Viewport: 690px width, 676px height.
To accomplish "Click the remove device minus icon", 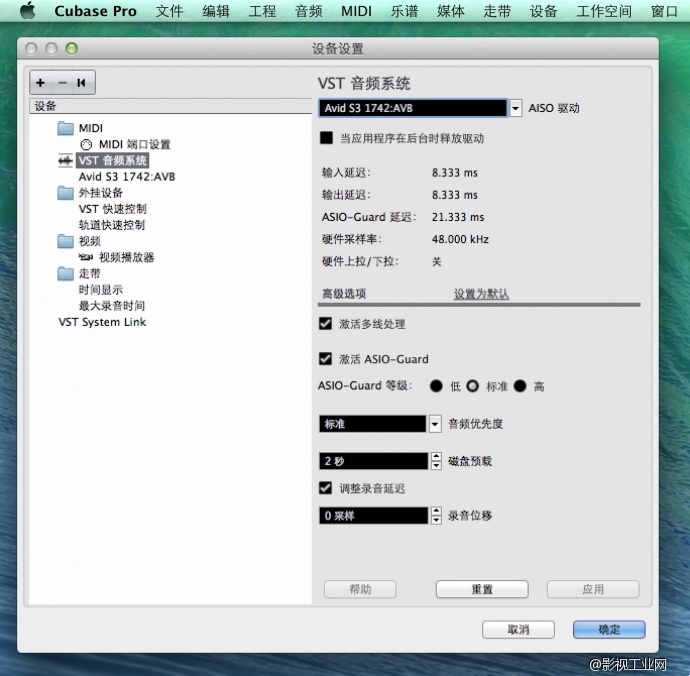I will pos(62,83).
